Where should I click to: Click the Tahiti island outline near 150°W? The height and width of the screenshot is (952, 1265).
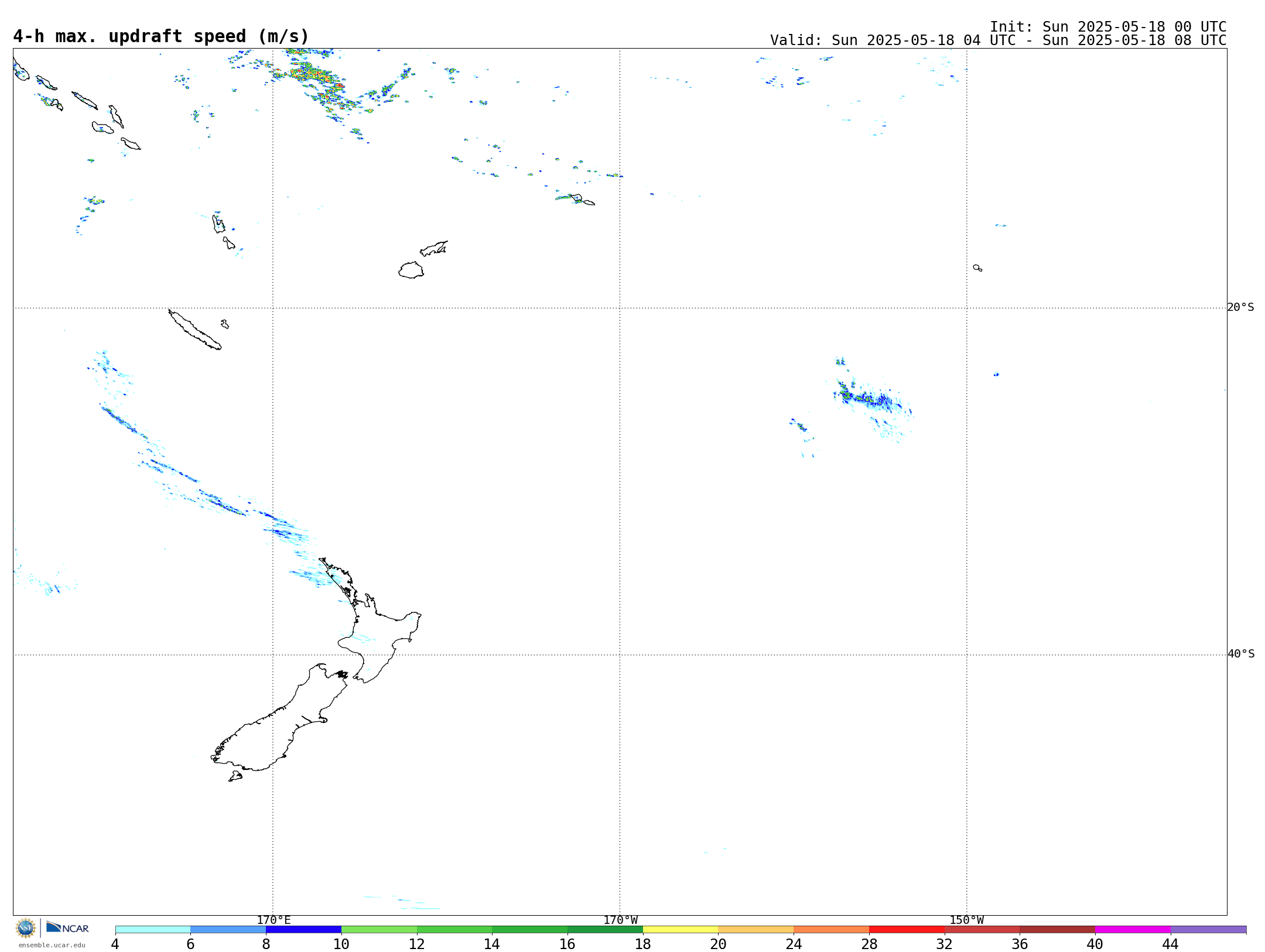977,268
